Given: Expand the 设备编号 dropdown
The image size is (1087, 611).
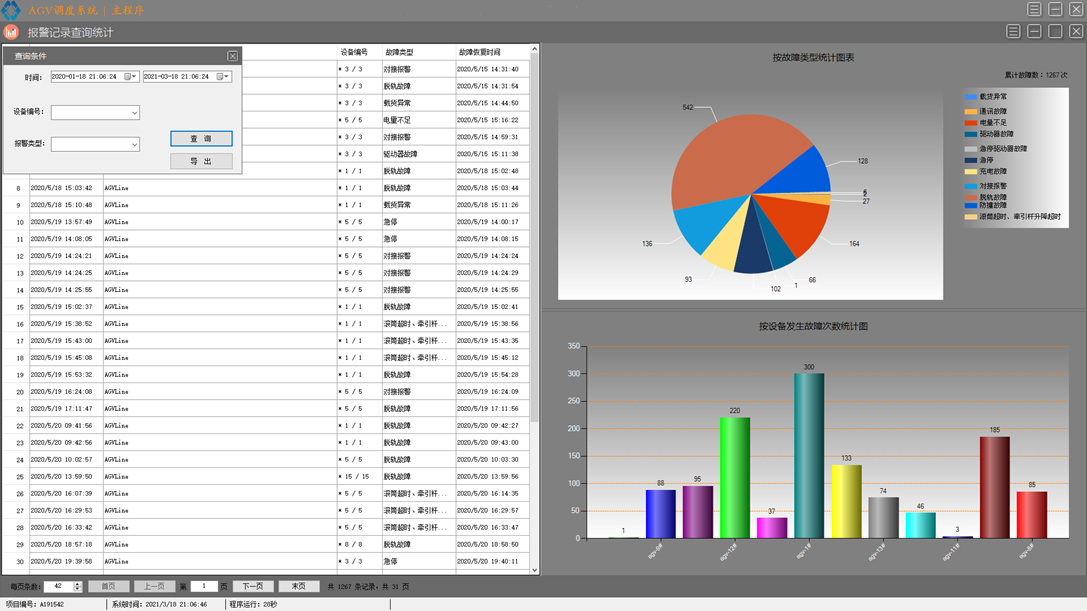Looking at the screenshot, I should click(x=134, y=113).
